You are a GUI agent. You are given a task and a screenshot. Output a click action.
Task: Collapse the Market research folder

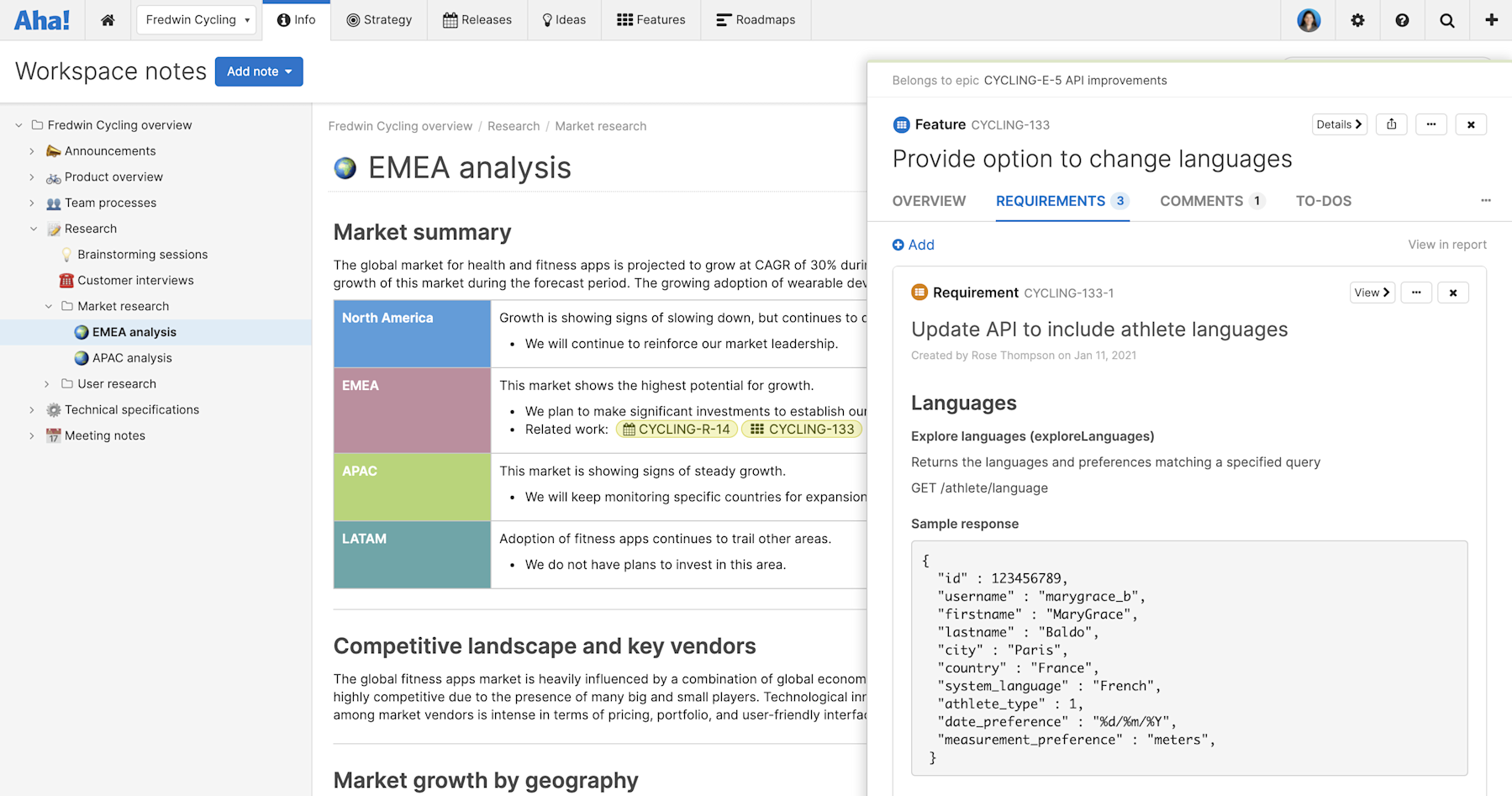coord(48,306)
